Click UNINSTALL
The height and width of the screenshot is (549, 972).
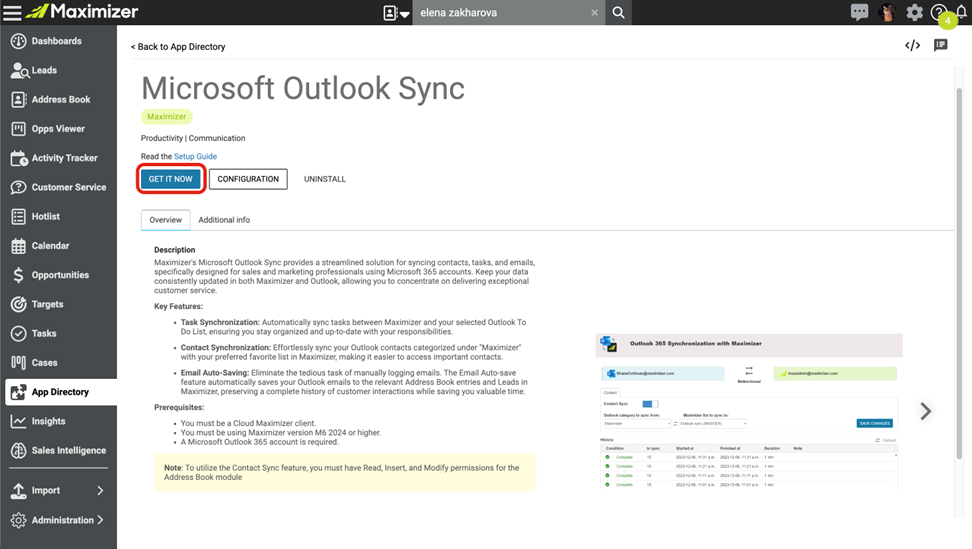click(x=325, y=179)
